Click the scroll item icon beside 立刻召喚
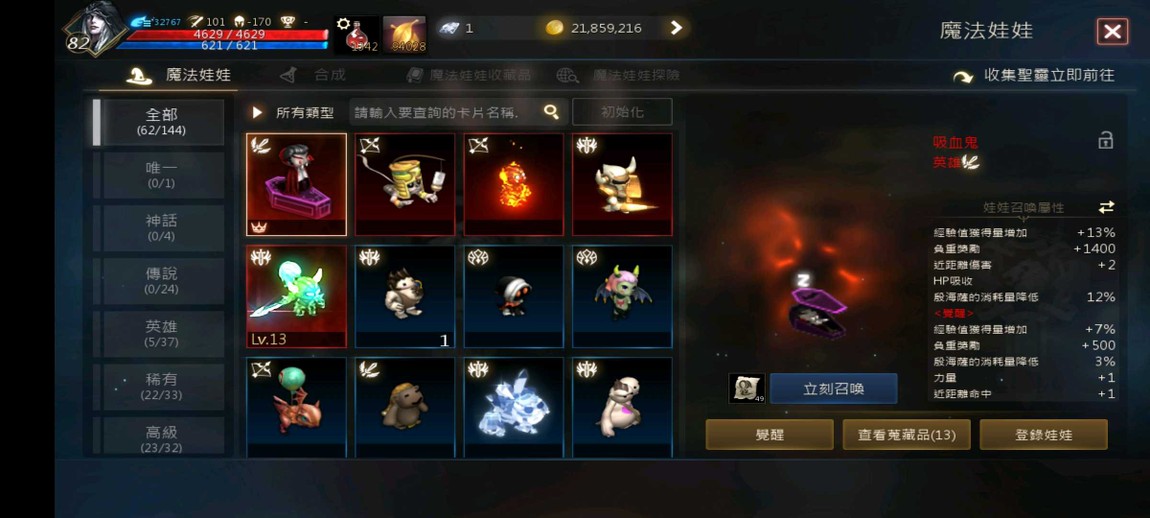This screenshot has height=518, width=1150. pos(747,388)
